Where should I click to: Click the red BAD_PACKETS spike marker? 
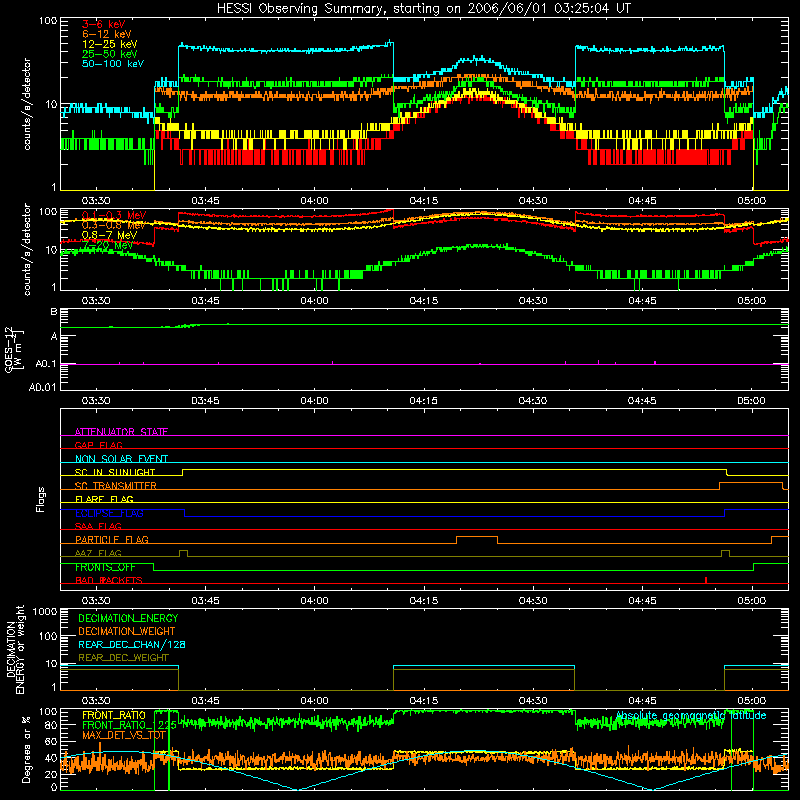pos(706,580)
